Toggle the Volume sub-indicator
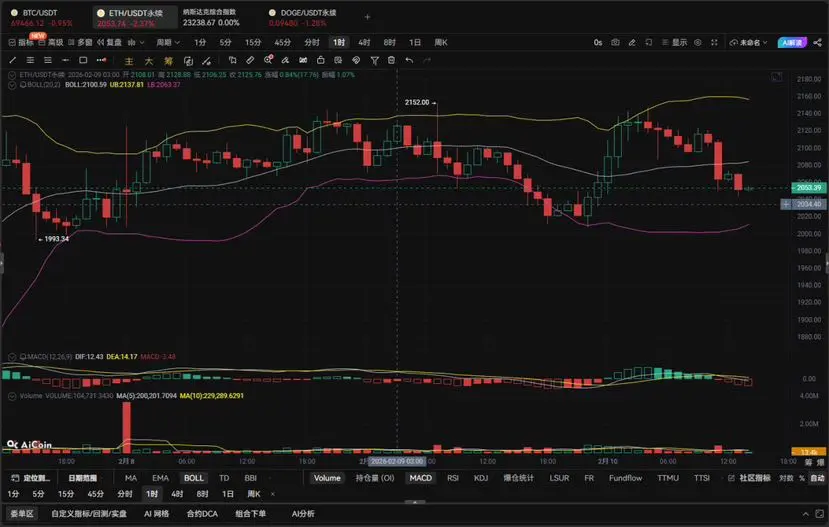This screenshot has width=829, height=527. tap(327, 478)
